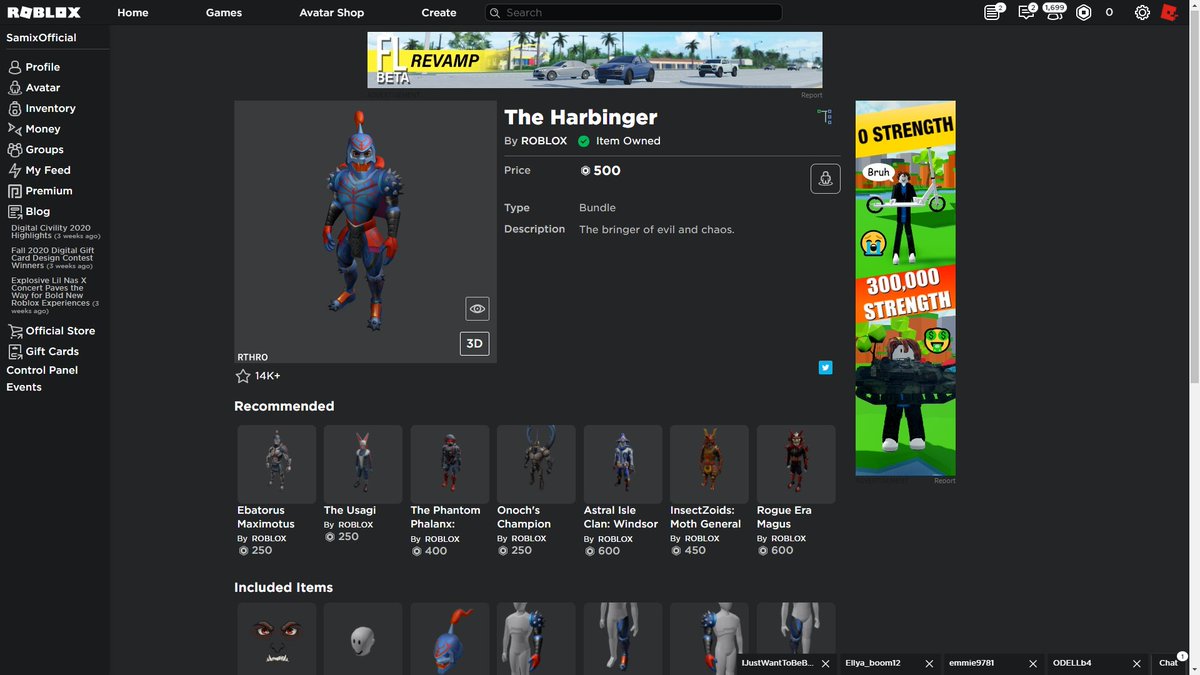
Task: Open Avatar in the sidebar
Action: 35,88
